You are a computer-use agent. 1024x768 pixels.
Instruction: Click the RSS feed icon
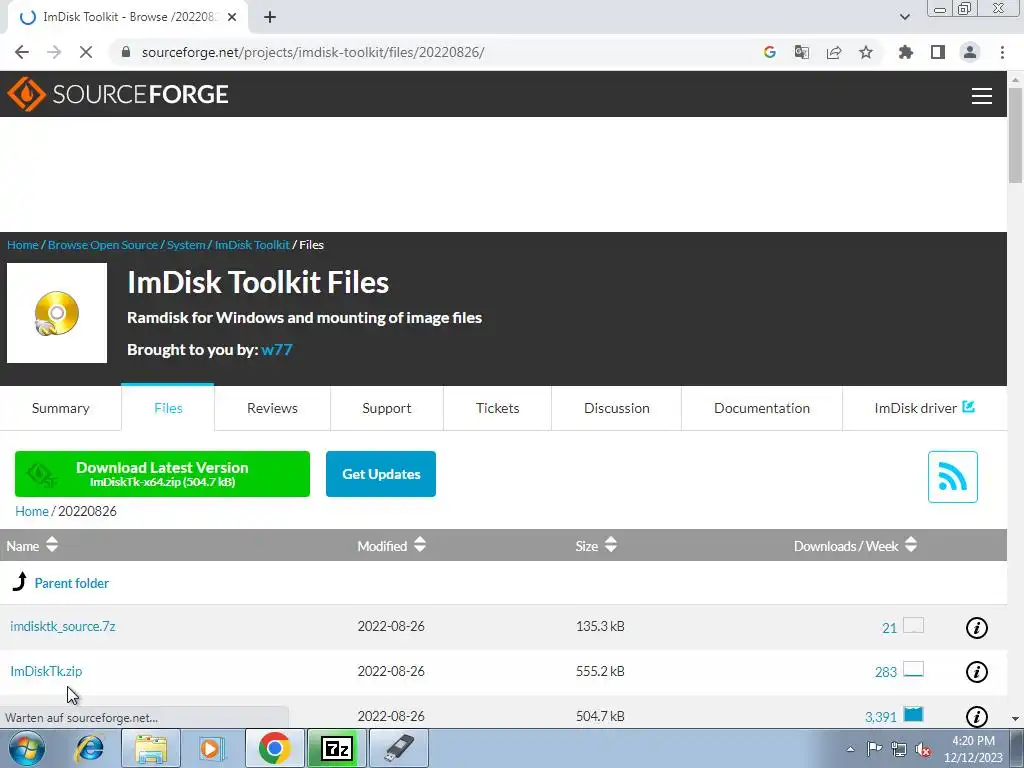coord(952,477)
